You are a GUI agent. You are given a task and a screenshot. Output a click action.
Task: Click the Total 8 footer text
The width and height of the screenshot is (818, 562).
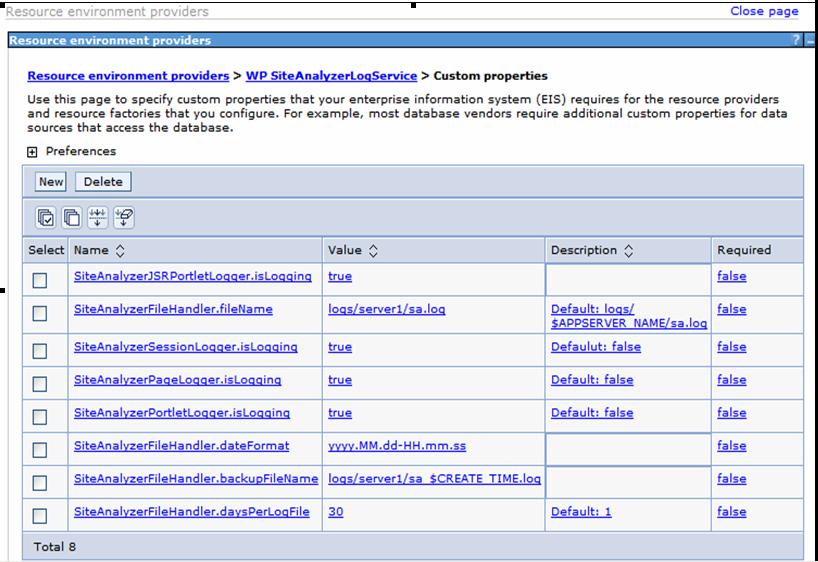click(x=54, y=546)
